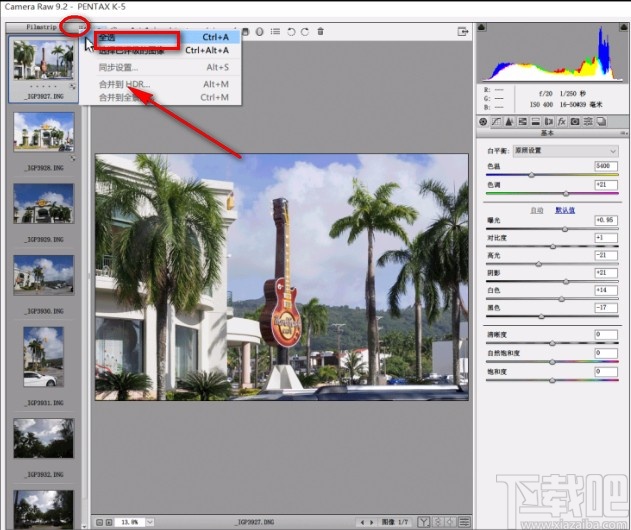Image resolution: width=631 pixels, height=530 pixels.
Task: Choose Select All Ctrl+A menu item
Action: [x=163, y=37]
